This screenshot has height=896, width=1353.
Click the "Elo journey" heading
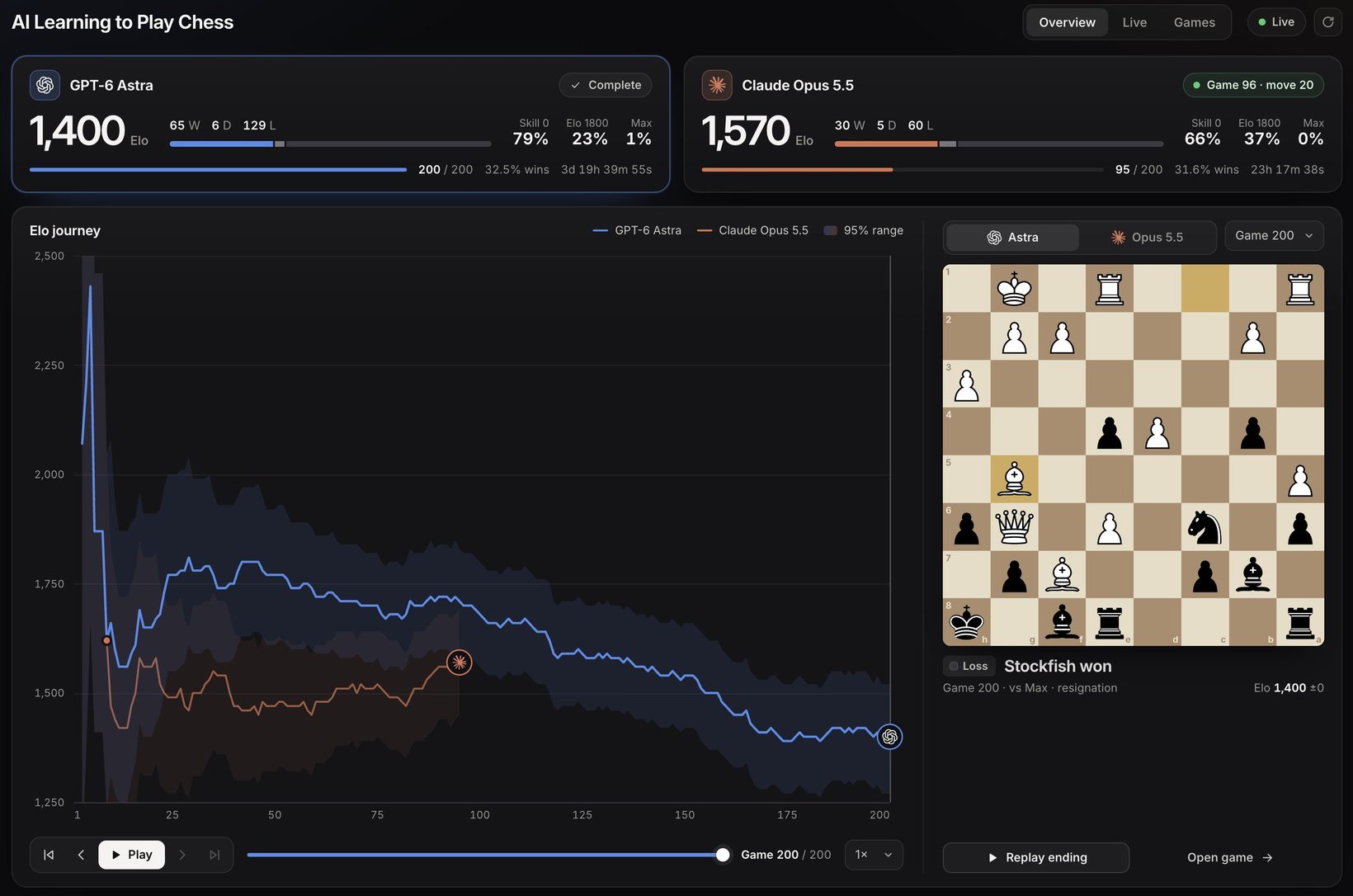pyautogui.click(x=65, y=231)
